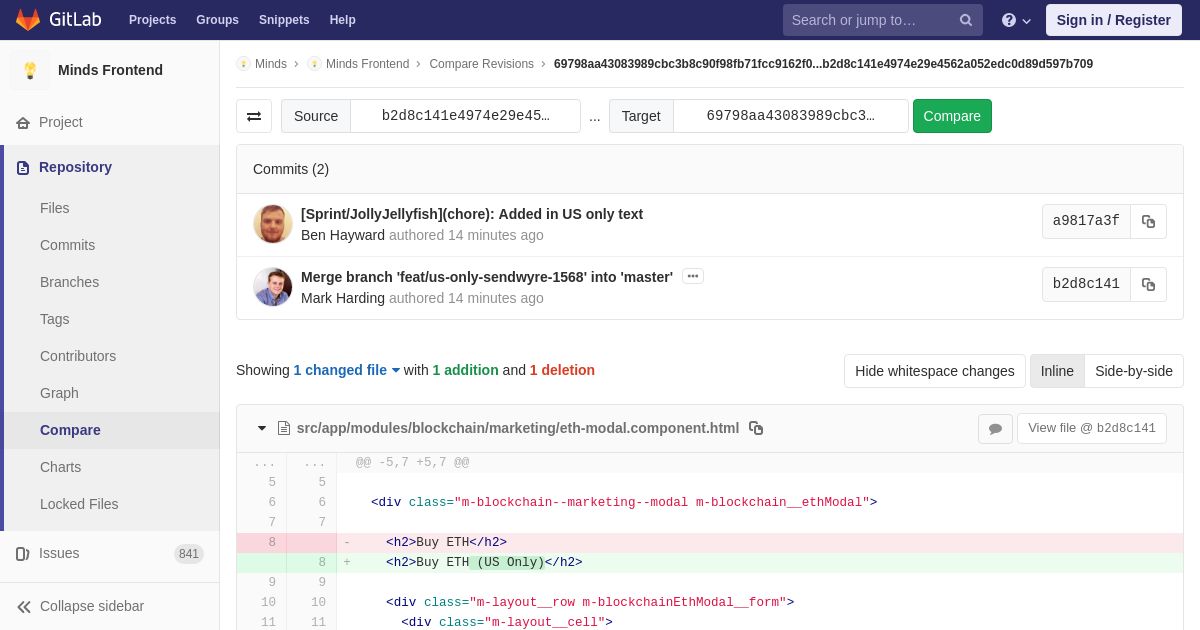Click Minds Frontend breadcrumb link

point(367,64)
